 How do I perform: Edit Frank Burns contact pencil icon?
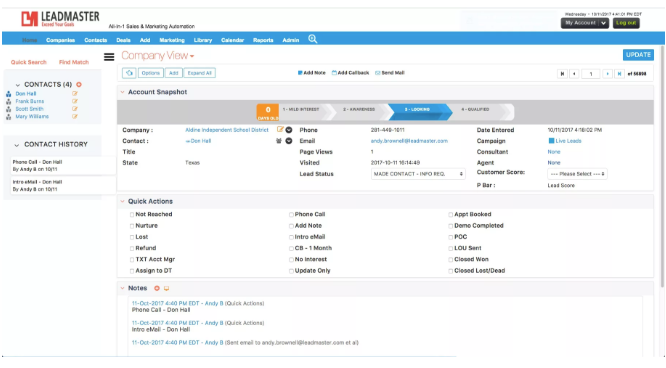pos(75,101)
